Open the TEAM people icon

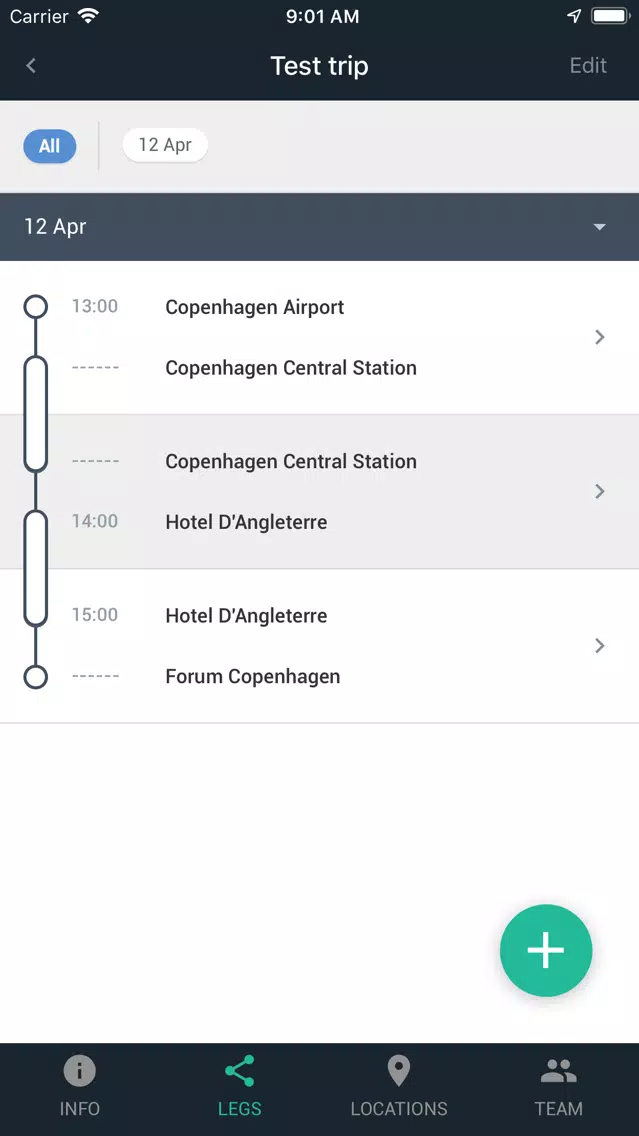click(559, 1071)
